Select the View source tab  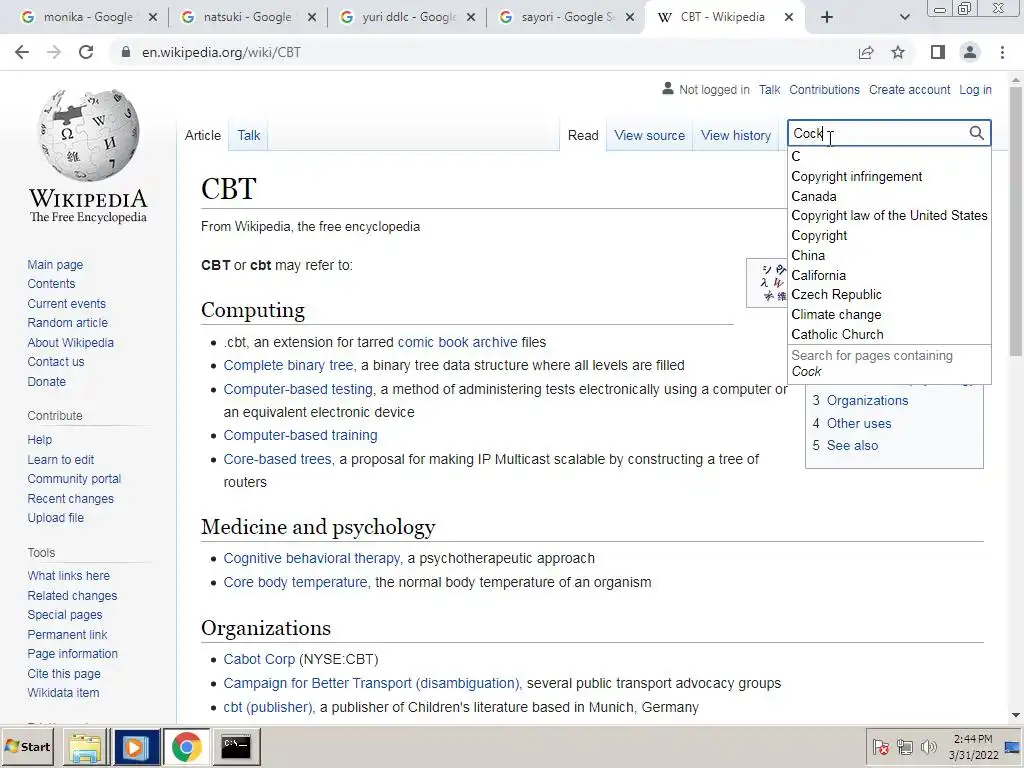(649, 135)
